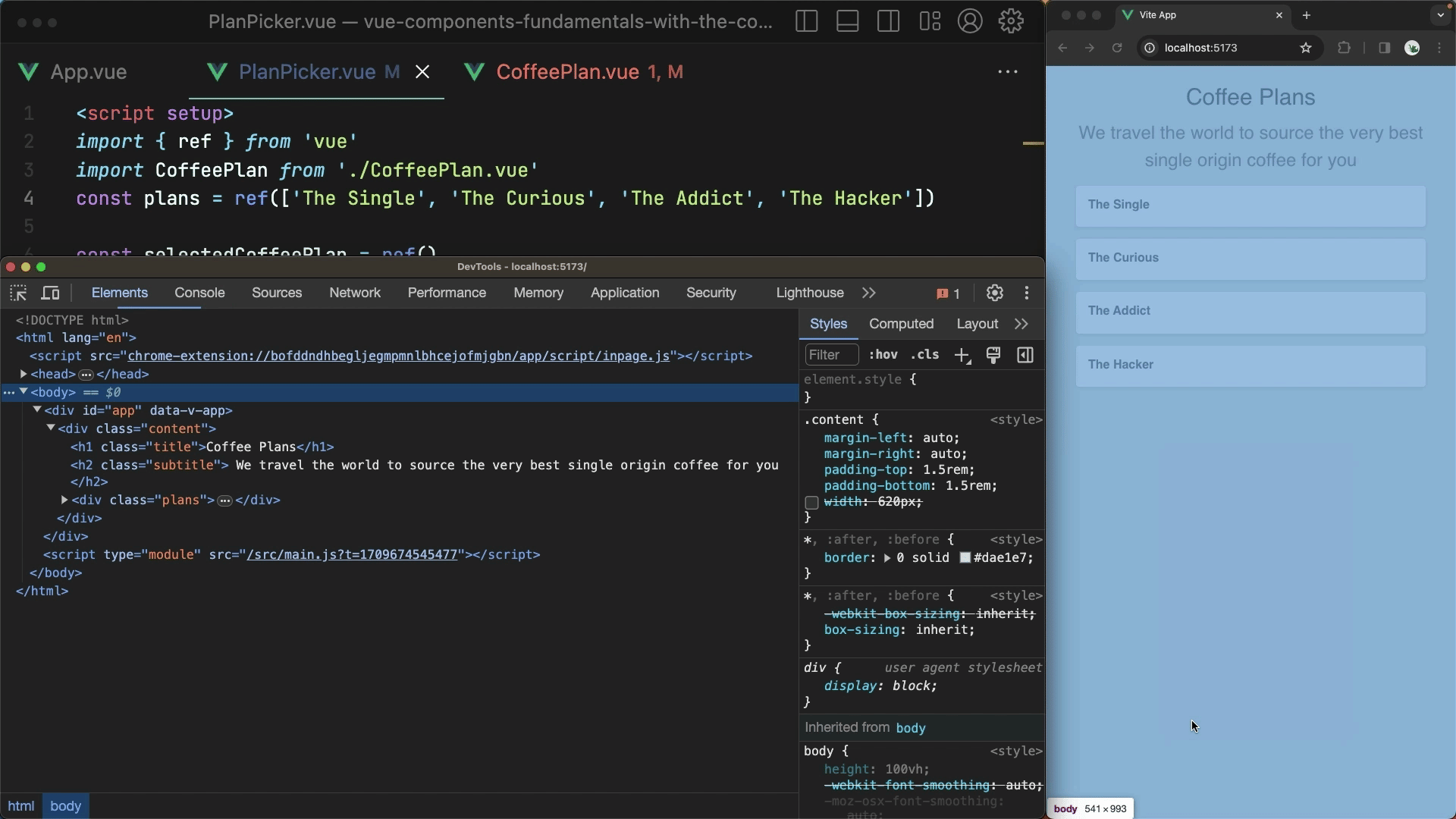The width and height of the screenshot is (1456, 819).
Task: Toggle VS Code primary sidebar layout icon
Action: pyautogui.click(x=806, y=21)
